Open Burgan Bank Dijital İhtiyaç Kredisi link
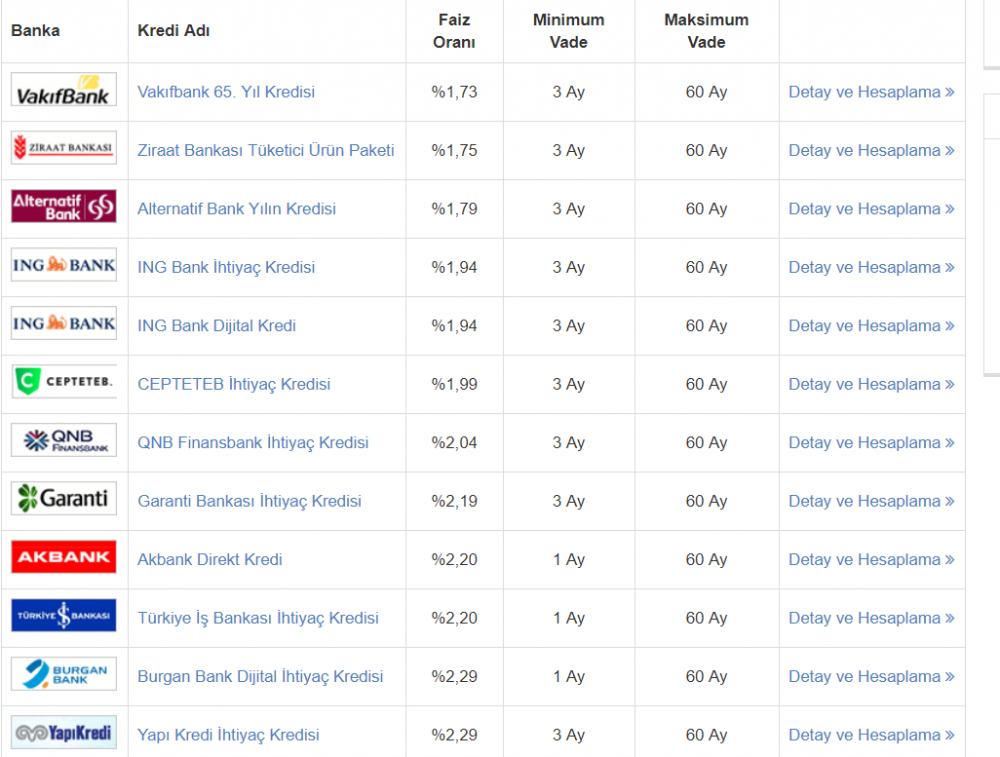Screen dimensions: 1000x757 click(x=260, y=677)
